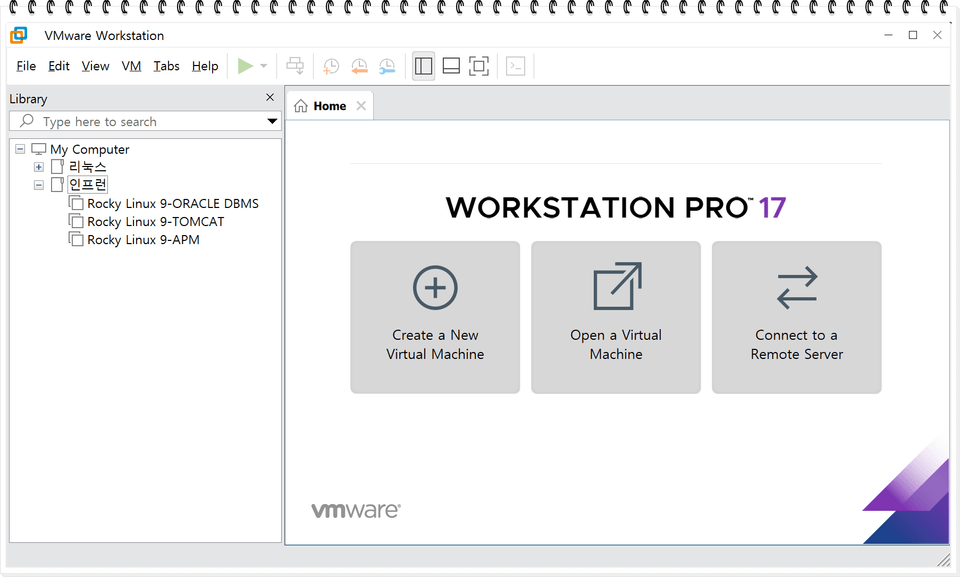Click the VMware Workstation title bar icon
The width and height of the screenshot is (960, 577).
click(17, 35)
